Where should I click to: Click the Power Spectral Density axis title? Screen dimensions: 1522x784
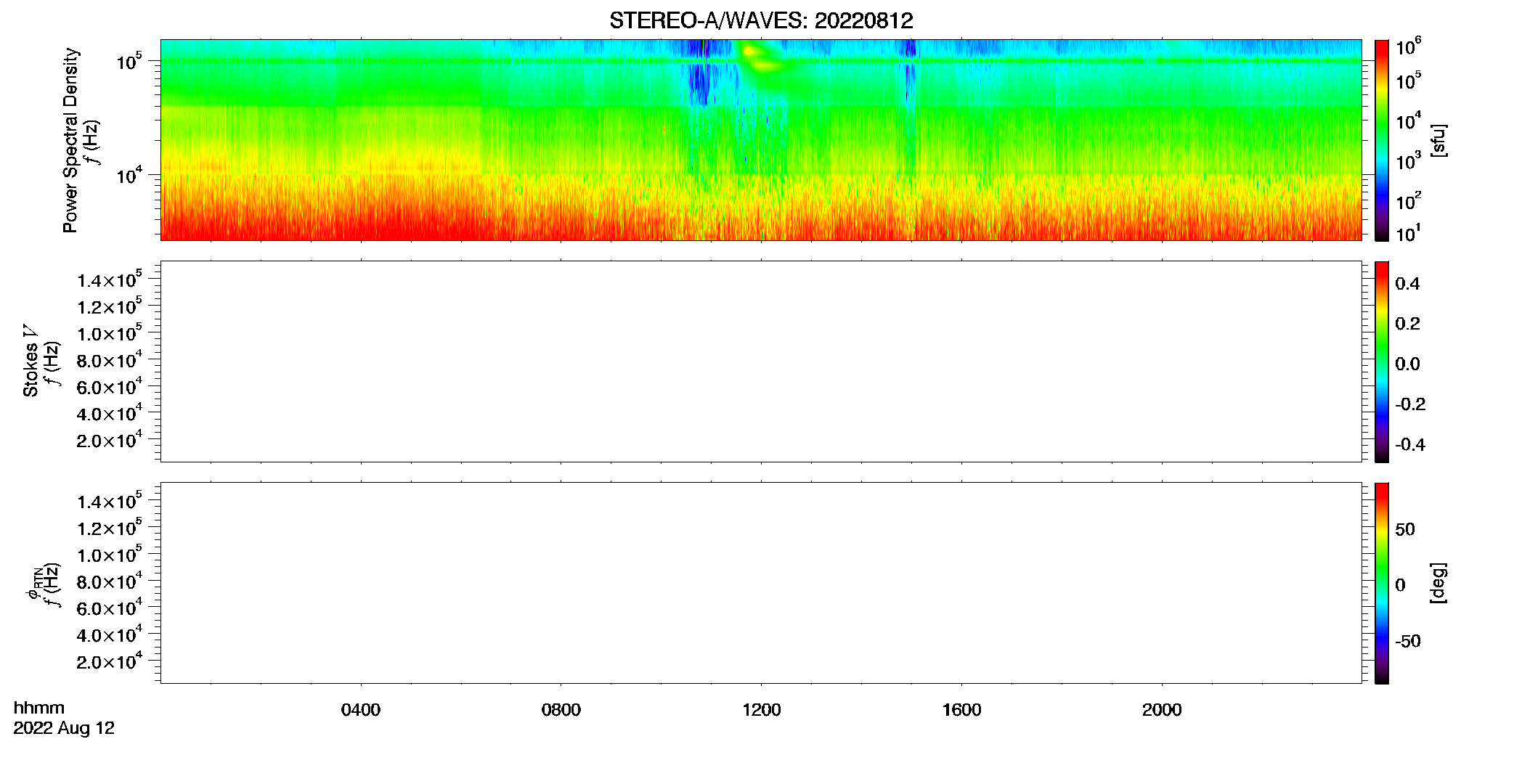[70, 140]
